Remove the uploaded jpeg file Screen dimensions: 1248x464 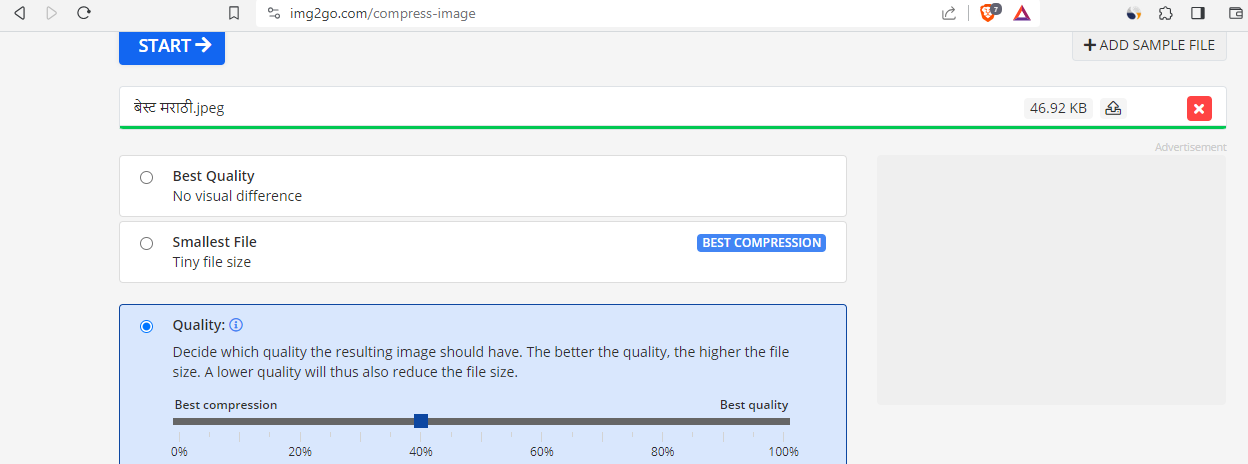pyautogui.click(x=1199, y=108)
